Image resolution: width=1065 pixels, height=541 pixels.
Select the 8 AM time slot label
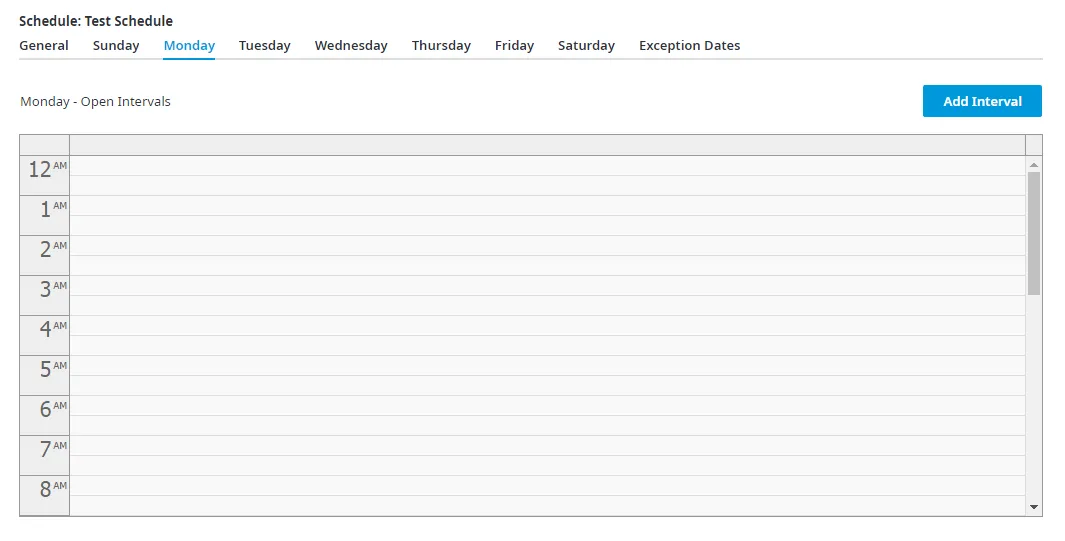point(45,496)
